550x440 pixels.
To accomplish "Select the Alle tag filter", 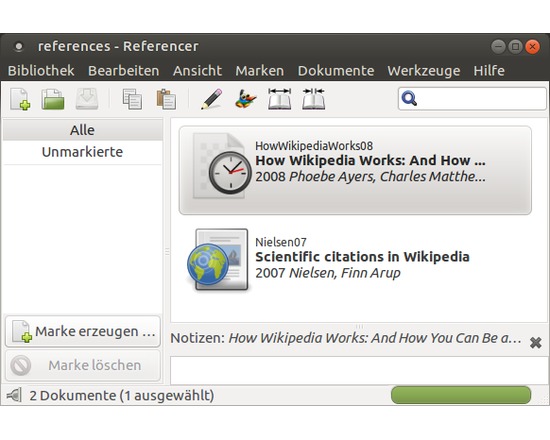I will click(x=83, y=130).
